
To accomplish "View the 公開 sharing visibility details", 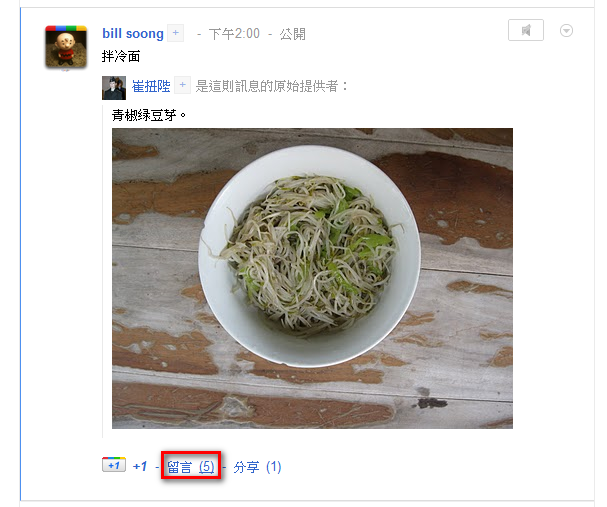I will [x=293, y=34].
